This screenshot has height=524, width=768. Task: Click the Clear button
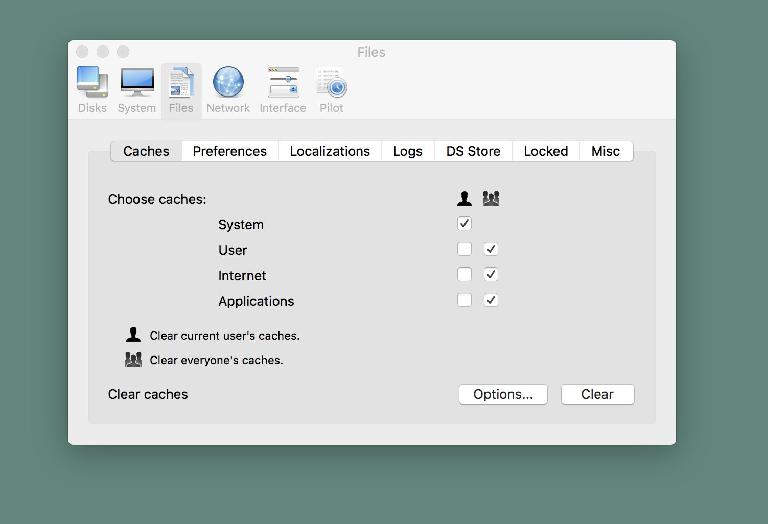pyautogui.click(x=598, y=395)
